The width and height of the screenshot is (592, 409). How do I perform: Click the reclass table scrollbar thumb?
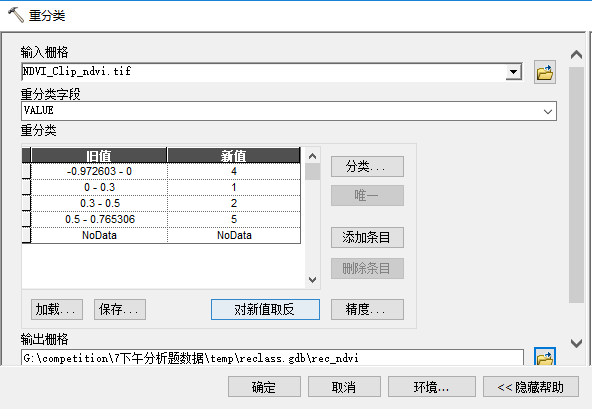click(312, 172)
